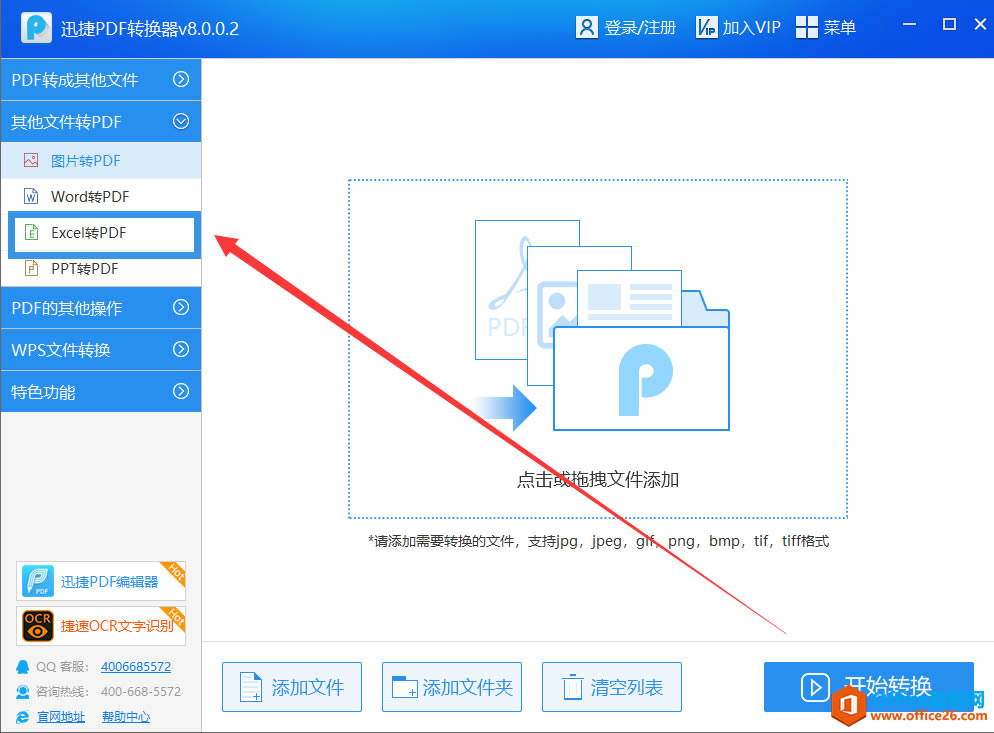994x733 pixels.
Task: Open 捷速OCR文字识别 promotion banner
Action: tap(101, 626)
